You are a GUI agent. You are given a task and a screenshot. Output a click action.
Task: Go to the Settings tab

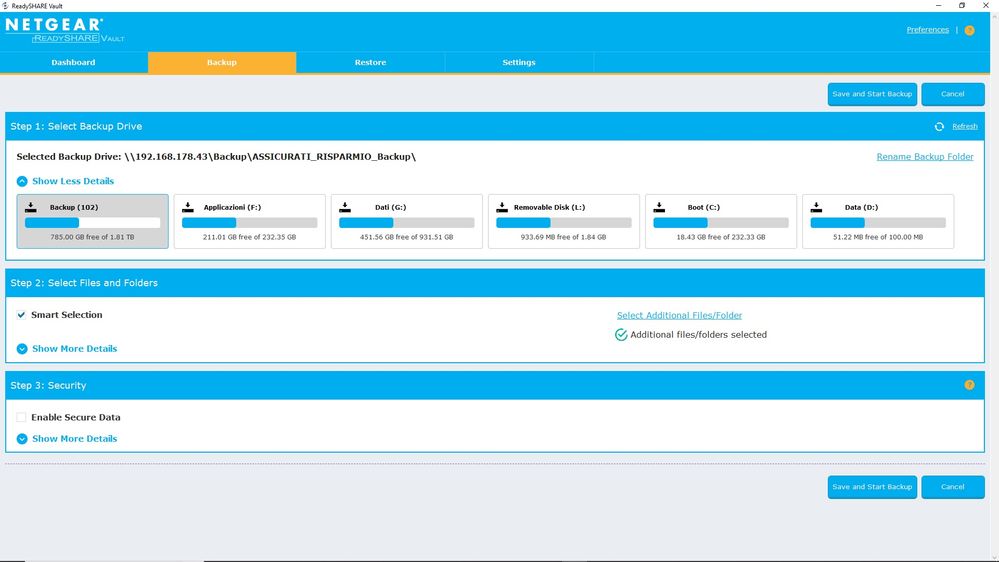click(x=519, y=62)
